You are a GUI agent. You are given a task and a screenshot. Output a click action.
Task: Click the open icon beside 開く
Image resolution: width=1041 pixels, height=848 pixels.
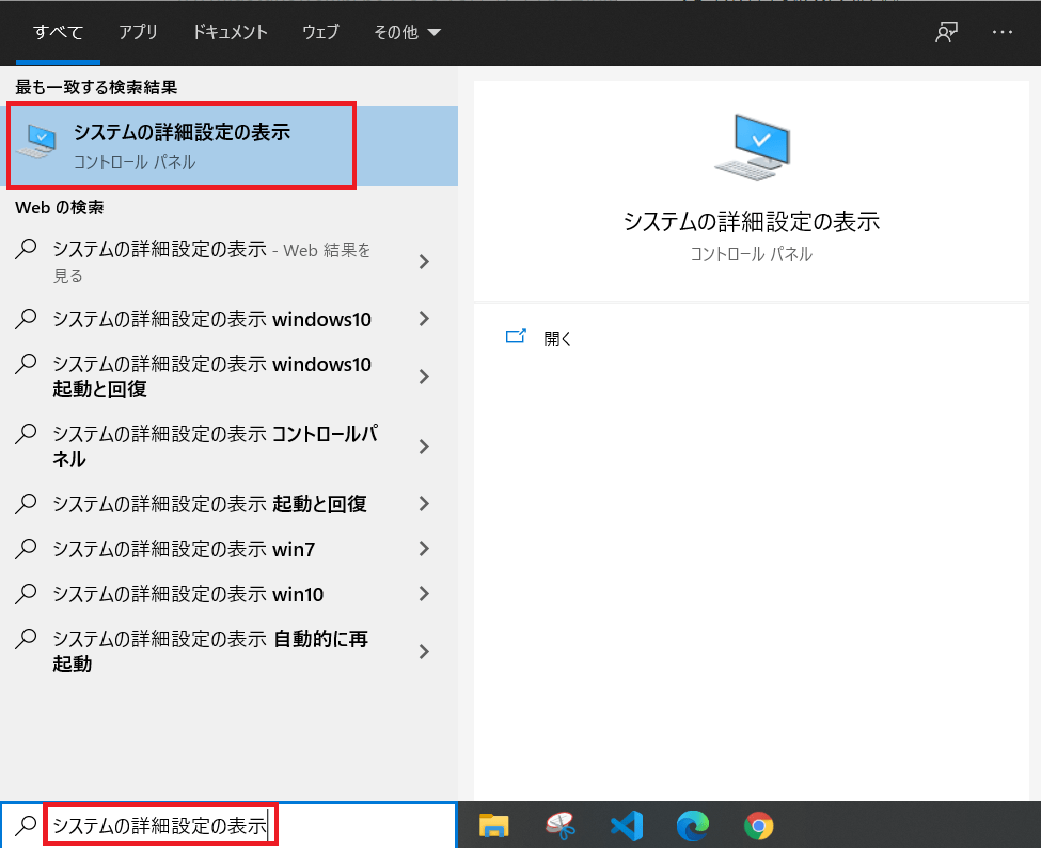[x=516, y=336]
